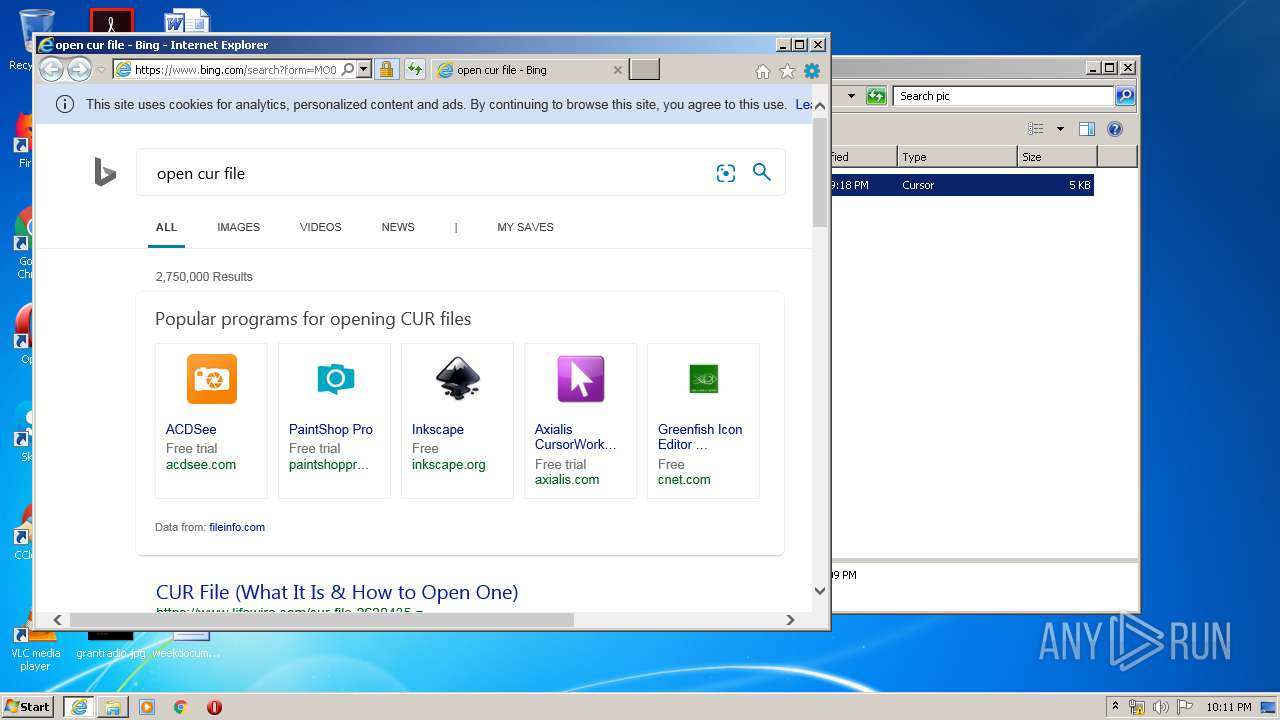
Task: Click the security lock icon
Action: [x=386, y=70]
